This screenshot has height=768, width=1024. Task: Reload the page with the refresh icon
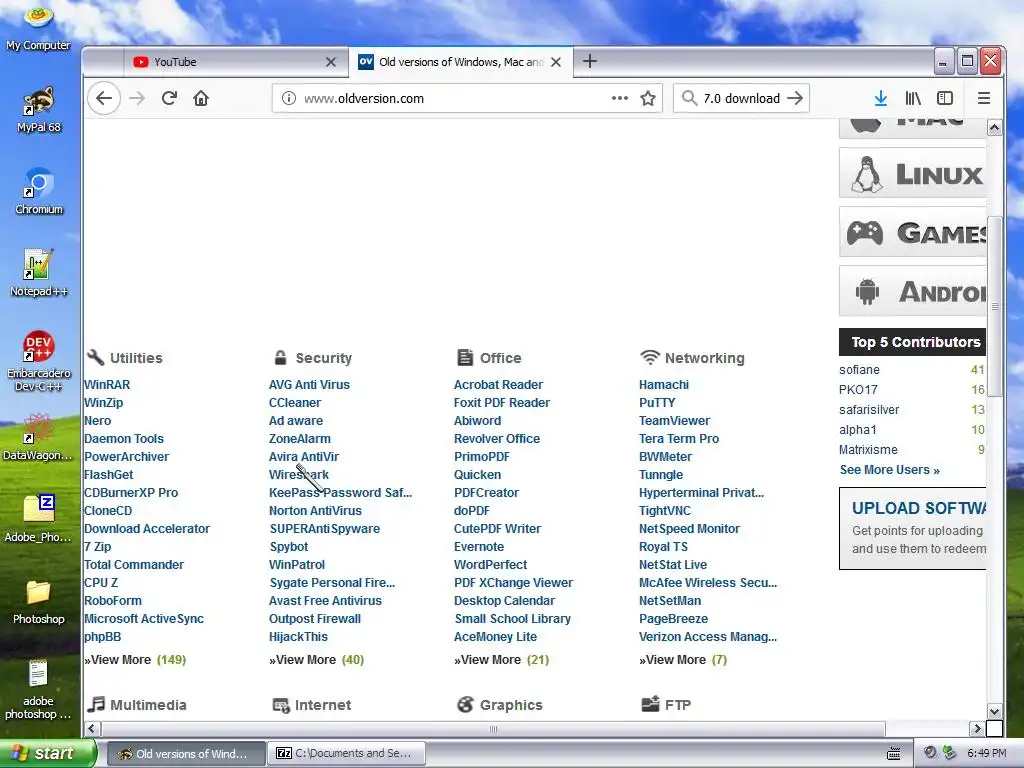(x=169, y=98)
